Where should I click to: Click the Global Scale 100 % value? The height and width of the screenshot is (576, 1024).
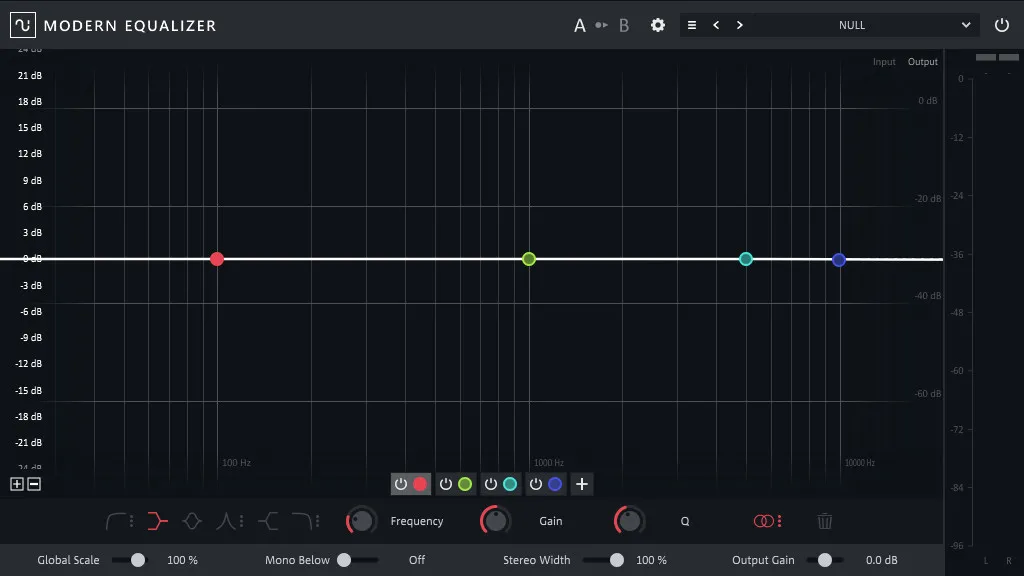click(x=182, y=560)
